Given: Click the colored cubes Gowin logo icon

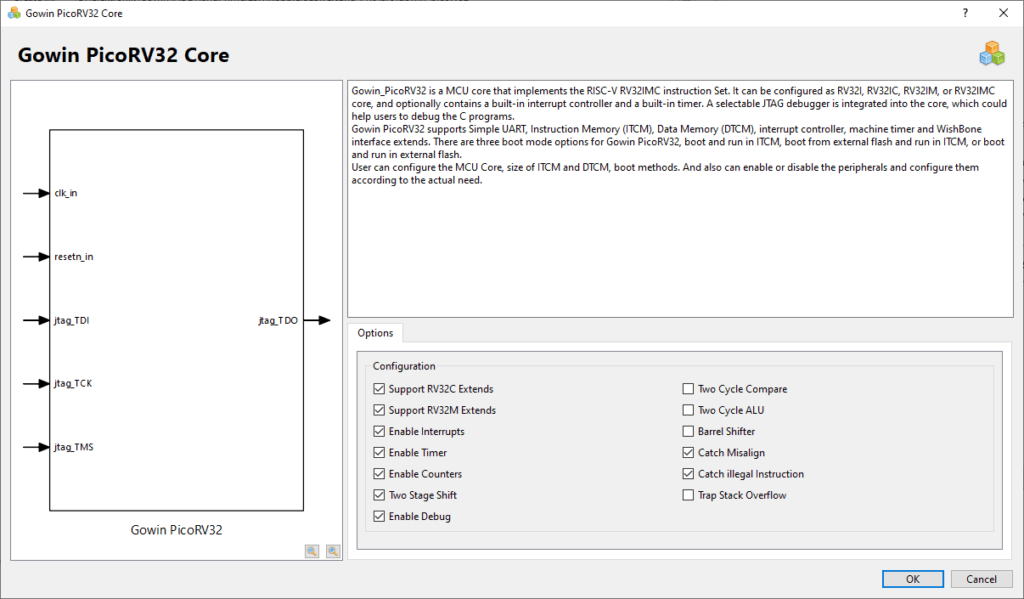Looking at the screenshot, I should point(992,54).
